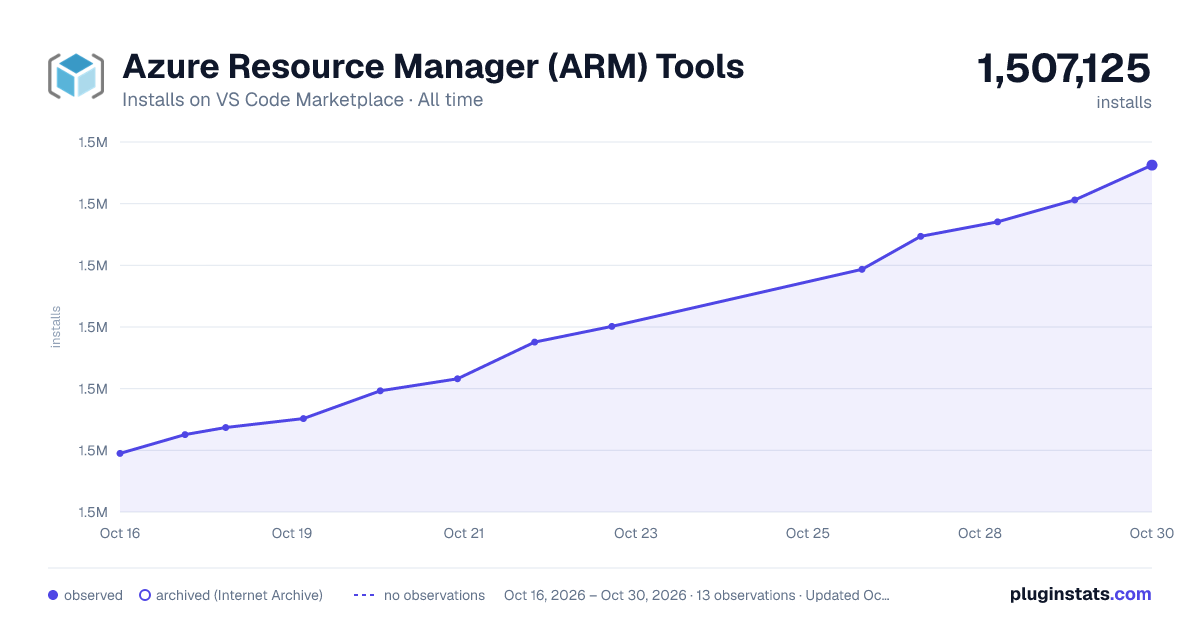This screenshot has width=1200, height=630.
Task: Open the pluginstats.com link
Action: 1080,594
